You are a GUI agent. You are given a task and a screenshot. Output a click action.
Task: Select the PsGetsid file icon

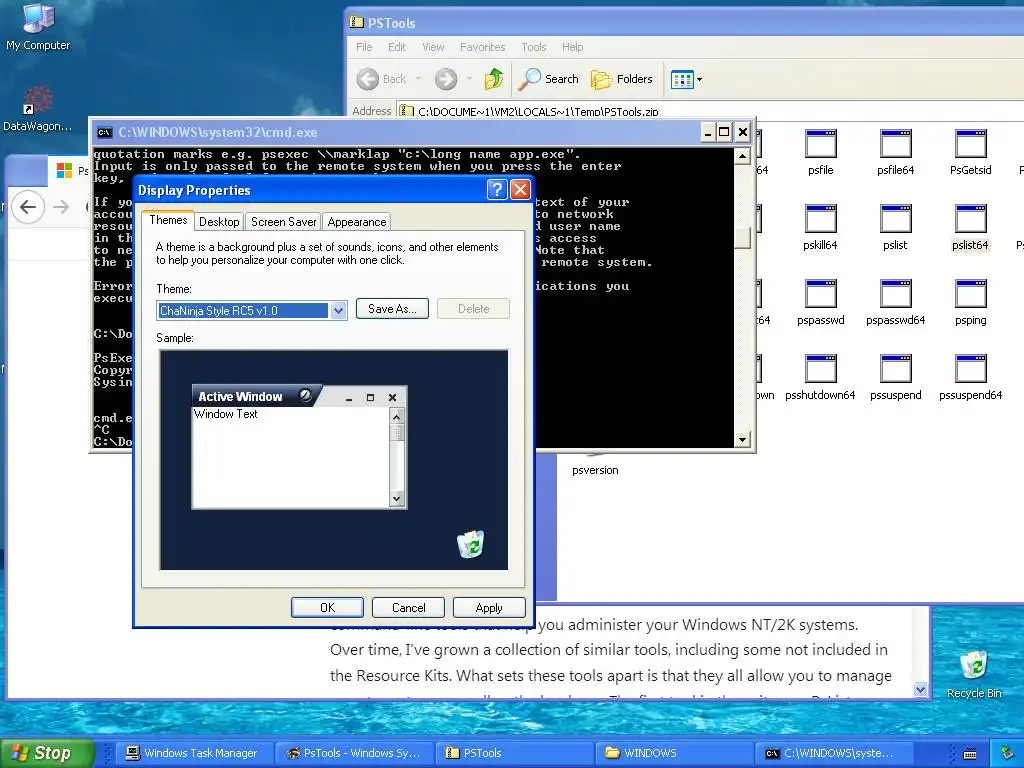pyautogui.click(x=970, y=152)
